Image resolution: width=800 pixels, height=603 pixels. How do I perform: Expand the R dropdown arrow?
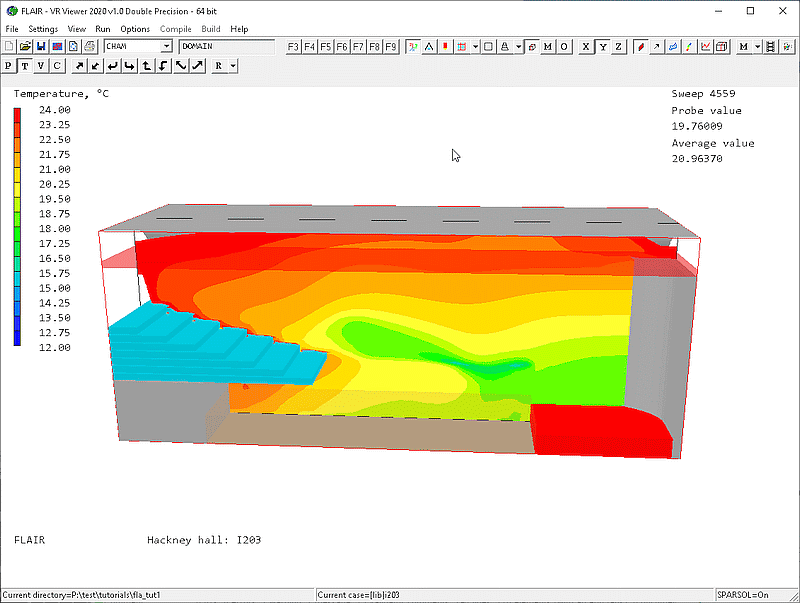232,65
